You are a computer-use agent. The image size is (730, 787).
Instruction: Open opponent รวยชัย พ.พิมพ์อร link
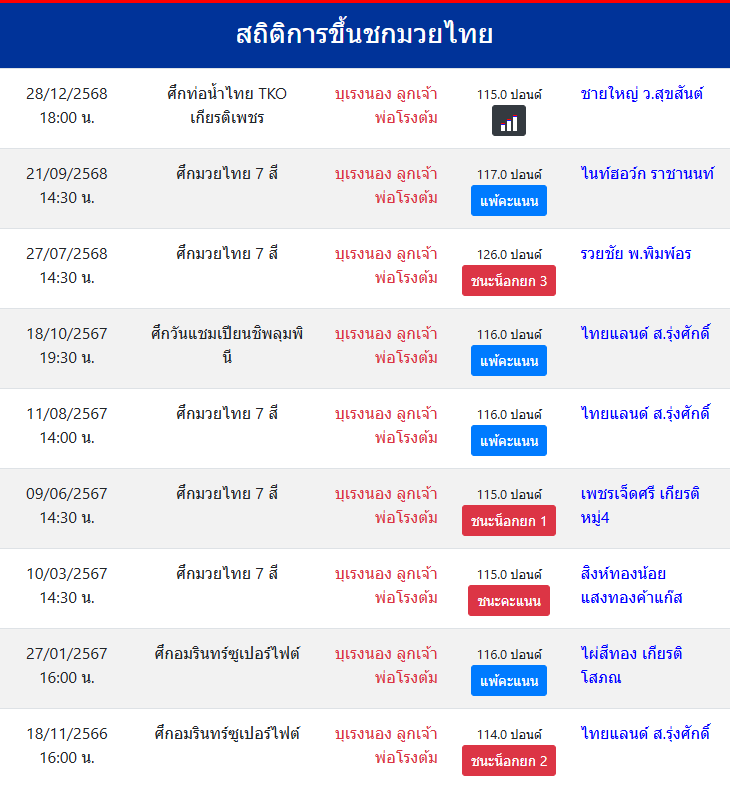[636, 254]
